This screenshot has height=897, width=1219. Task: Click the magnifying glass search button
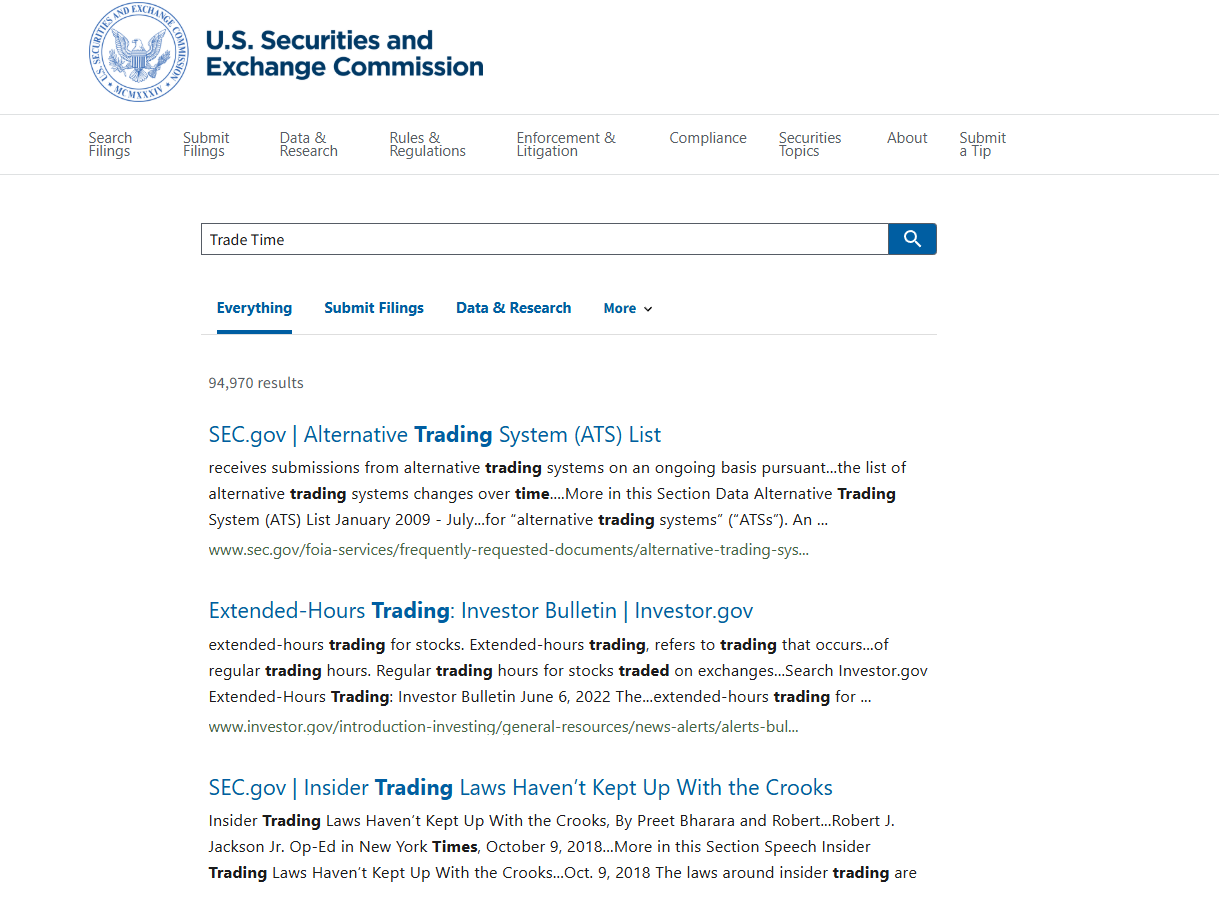(x=912, y=239)
